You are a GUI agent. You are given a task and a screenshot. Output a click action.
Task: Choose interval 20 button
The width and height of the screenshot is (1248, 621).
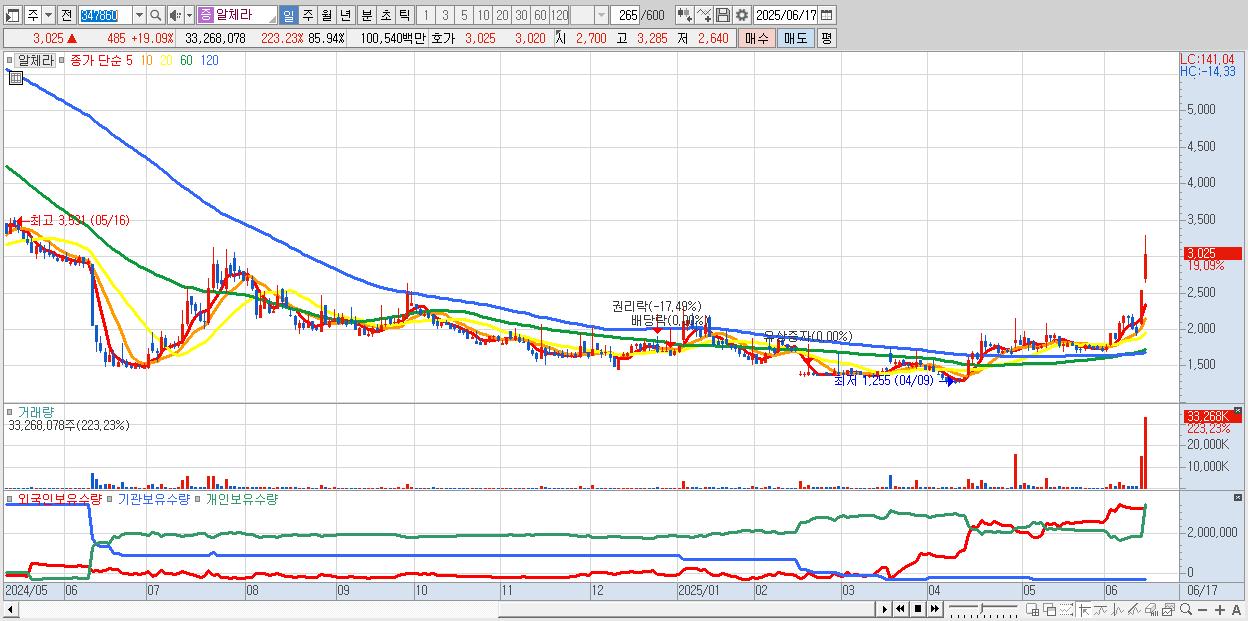click(x=502, y=15)
